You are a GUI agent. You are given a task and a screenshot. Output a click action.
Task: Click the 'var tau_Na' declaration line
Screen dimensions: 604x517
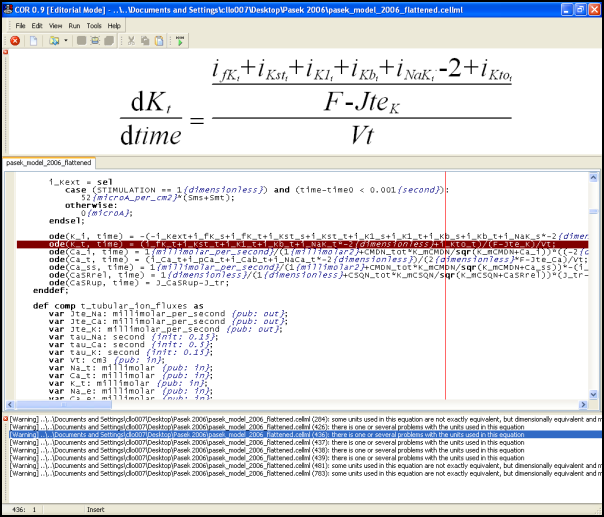tap(134, 337)
